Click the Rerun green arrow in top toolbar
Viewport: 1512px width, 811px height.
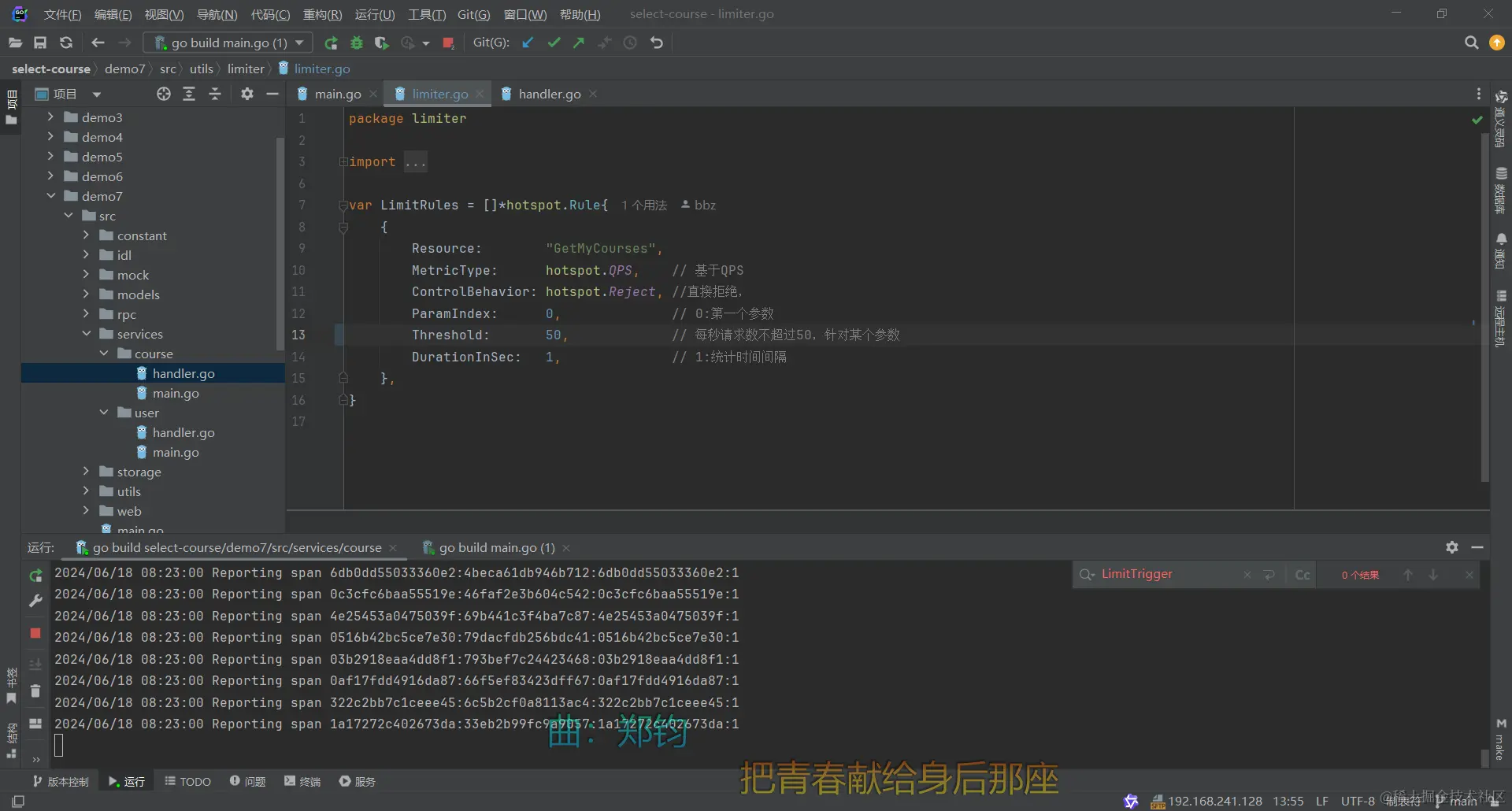tap(331, 43)
